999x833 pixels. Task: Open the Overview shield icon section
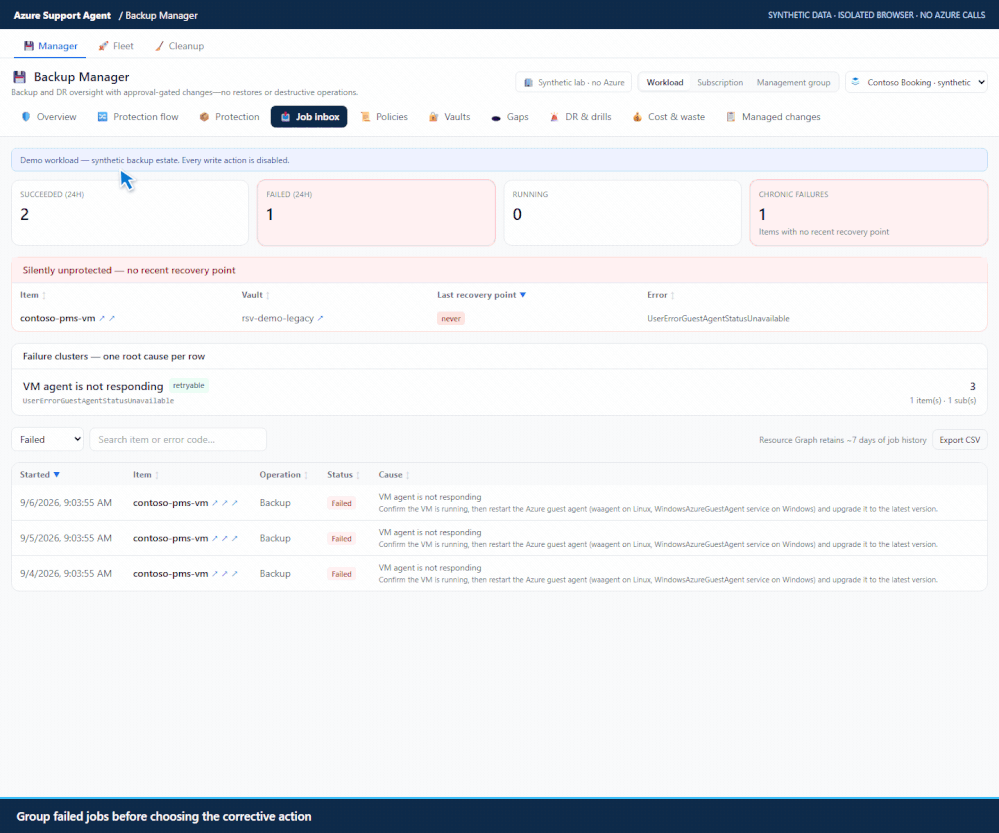[x=49, y=117]
